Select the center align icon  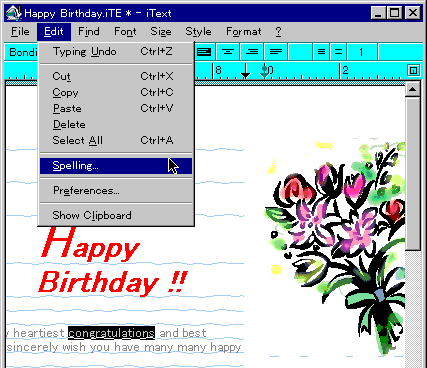[228, 52]
